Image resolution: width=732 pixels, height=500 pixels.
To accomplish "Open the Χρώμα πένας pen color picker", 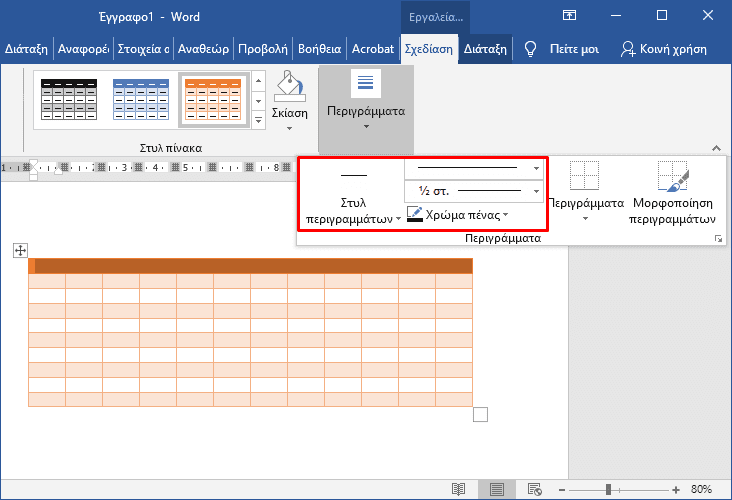I will [458, 215].
